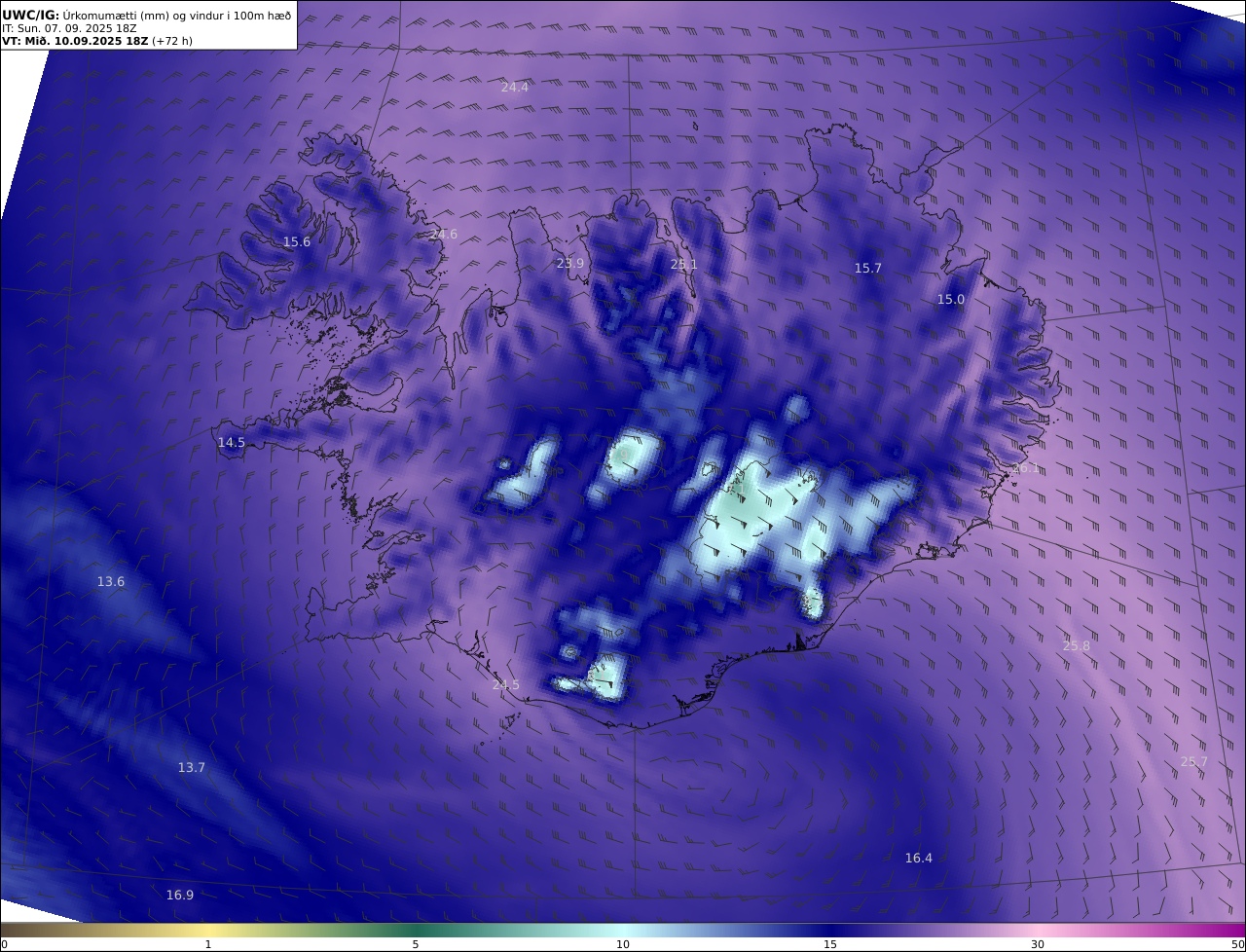The height and width of the screenshot is (952, 1246).
Task: Click the 24.6 precipitable water value
Action: 444,235
